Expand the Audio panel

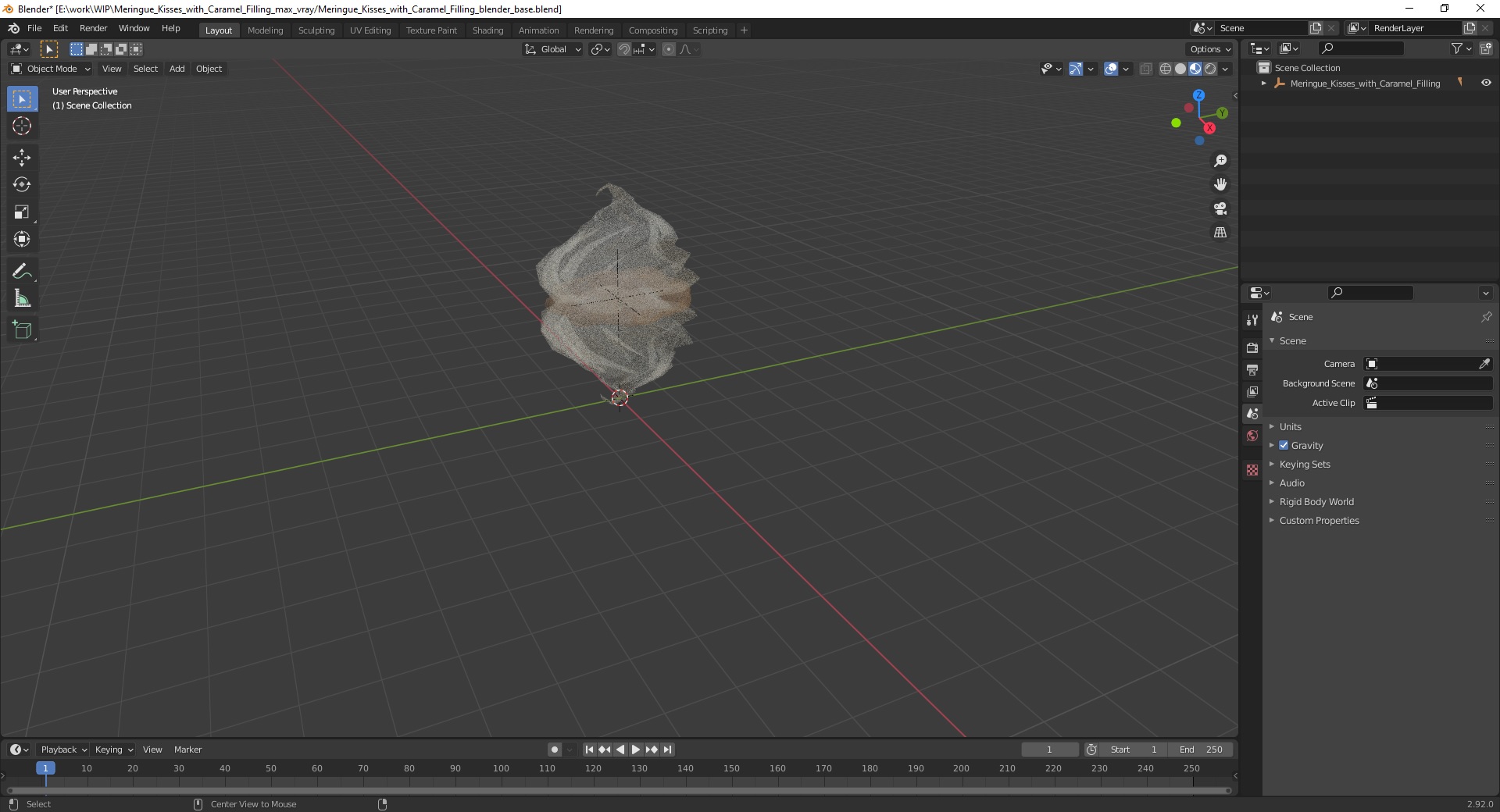1292,483
